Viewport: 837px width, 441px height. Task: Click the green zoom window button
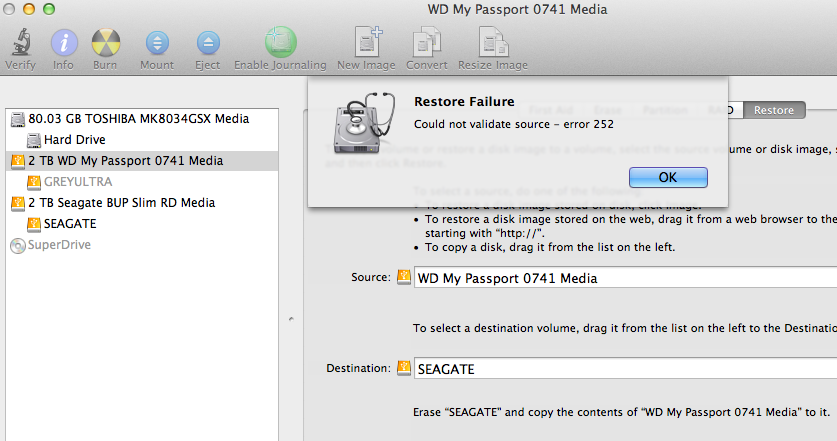pos(49,9)
